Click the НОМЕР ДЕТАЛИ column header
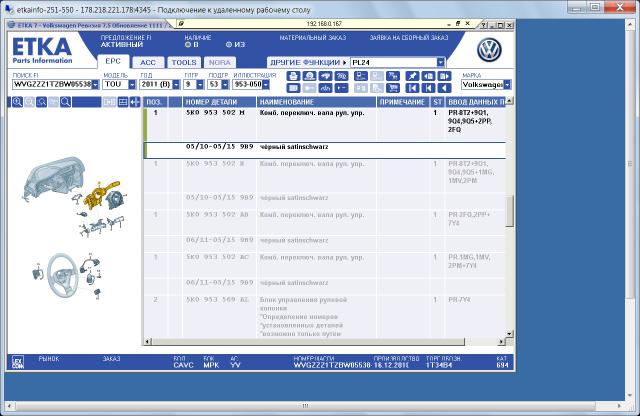Screen dimensions: 640x416 coord(219,102)
